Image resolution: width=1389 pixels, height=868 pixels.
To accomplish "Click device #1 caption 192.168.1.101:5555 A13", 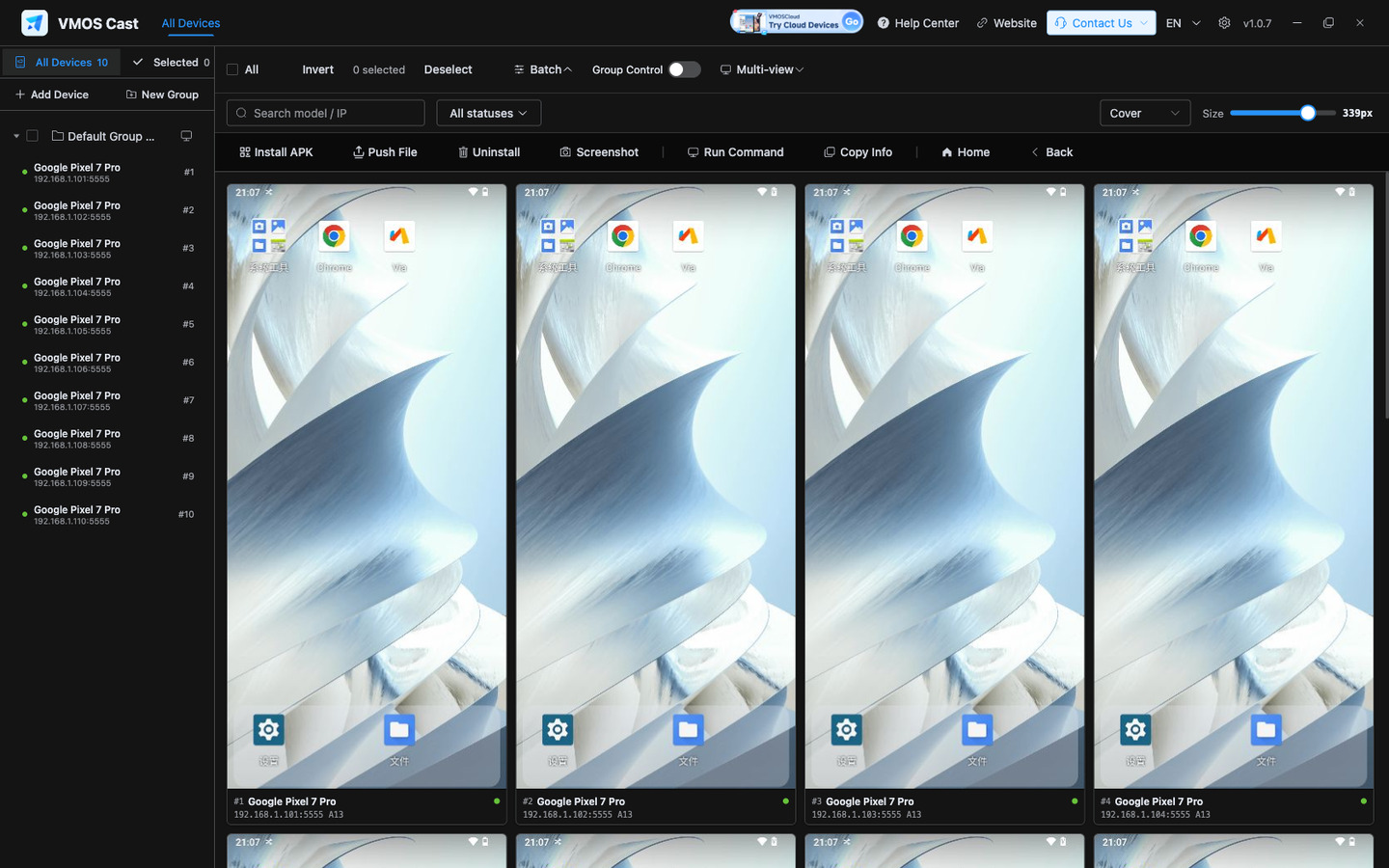I will tap(288, 815).
